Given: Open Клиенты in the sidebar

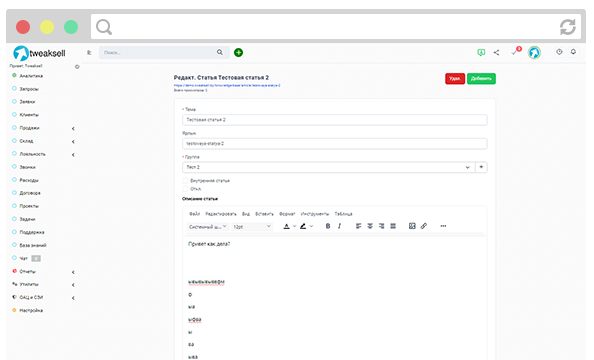Looking at the screenshot, I should pyautogui.click(x=29, y=115).
